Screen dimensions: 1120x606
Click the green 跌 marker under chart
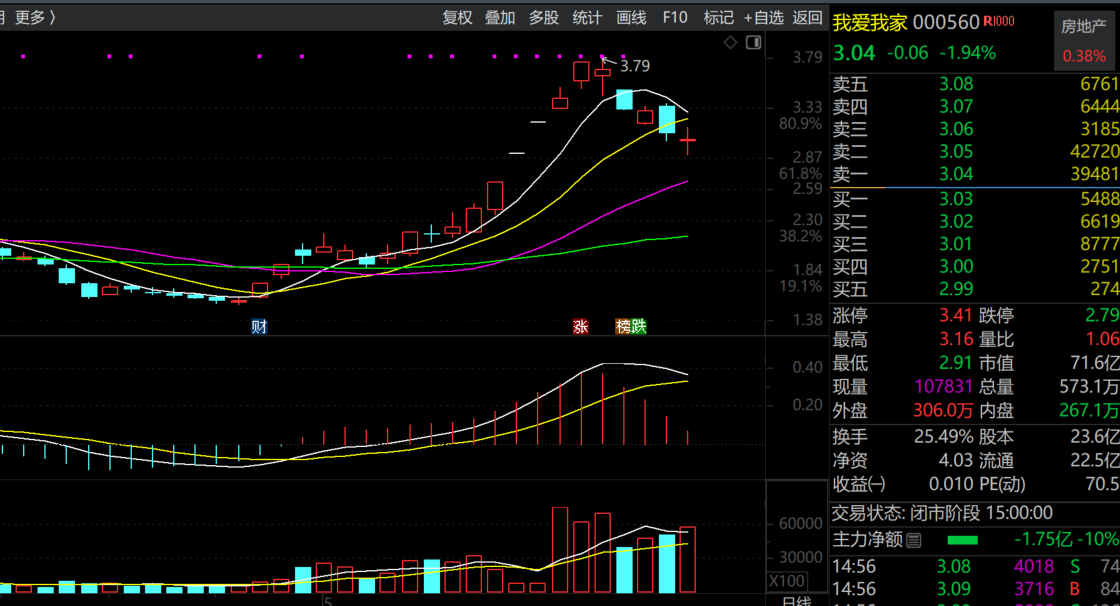[639, 327]
